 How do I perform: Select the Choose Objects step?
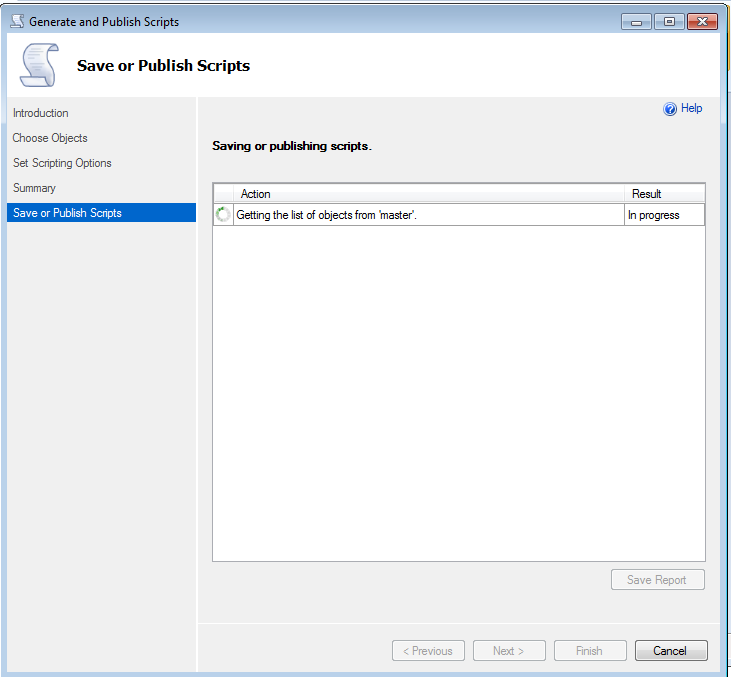click(x=50, y=138)
